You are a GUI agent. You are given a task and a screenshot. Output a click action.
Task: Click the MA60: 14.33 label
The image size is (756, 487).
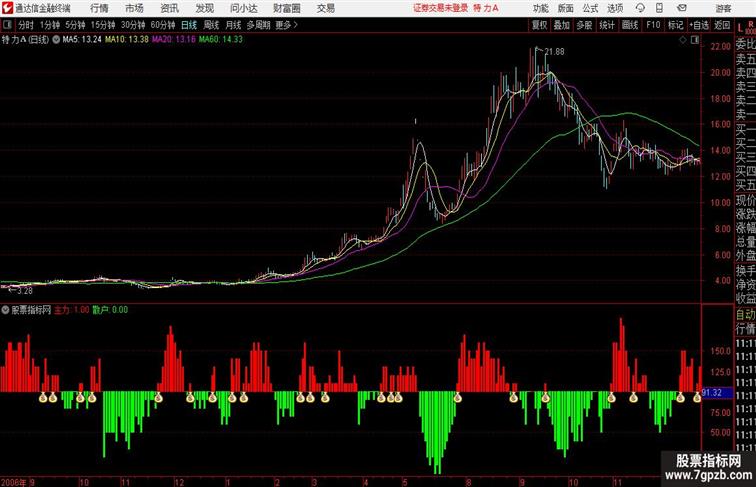[x=221, y=40]
